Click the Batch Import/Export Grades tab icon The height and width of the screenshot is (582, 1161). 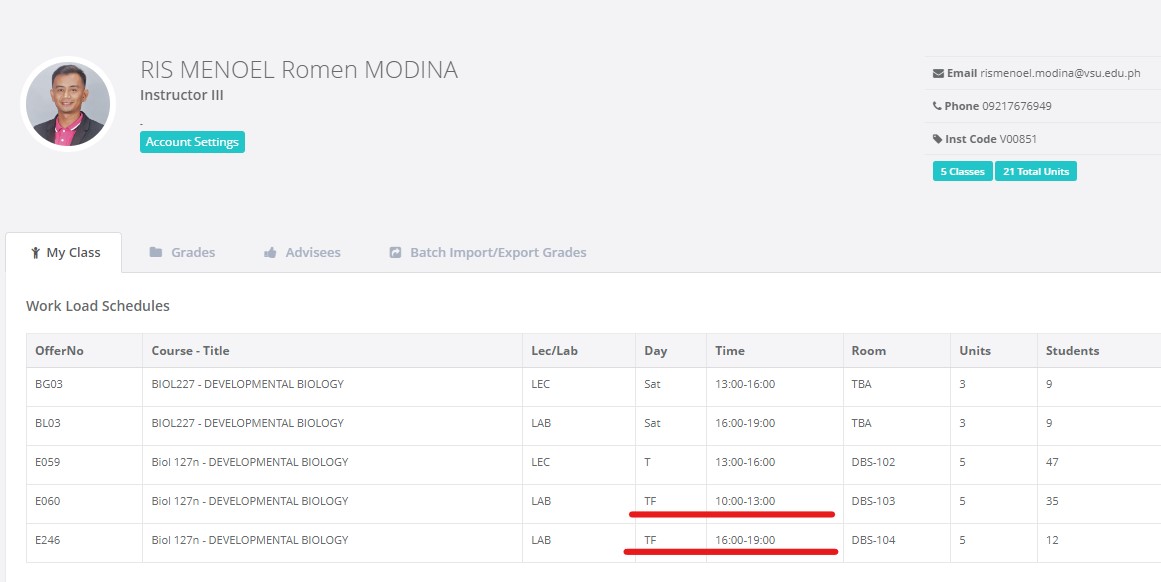395,253
